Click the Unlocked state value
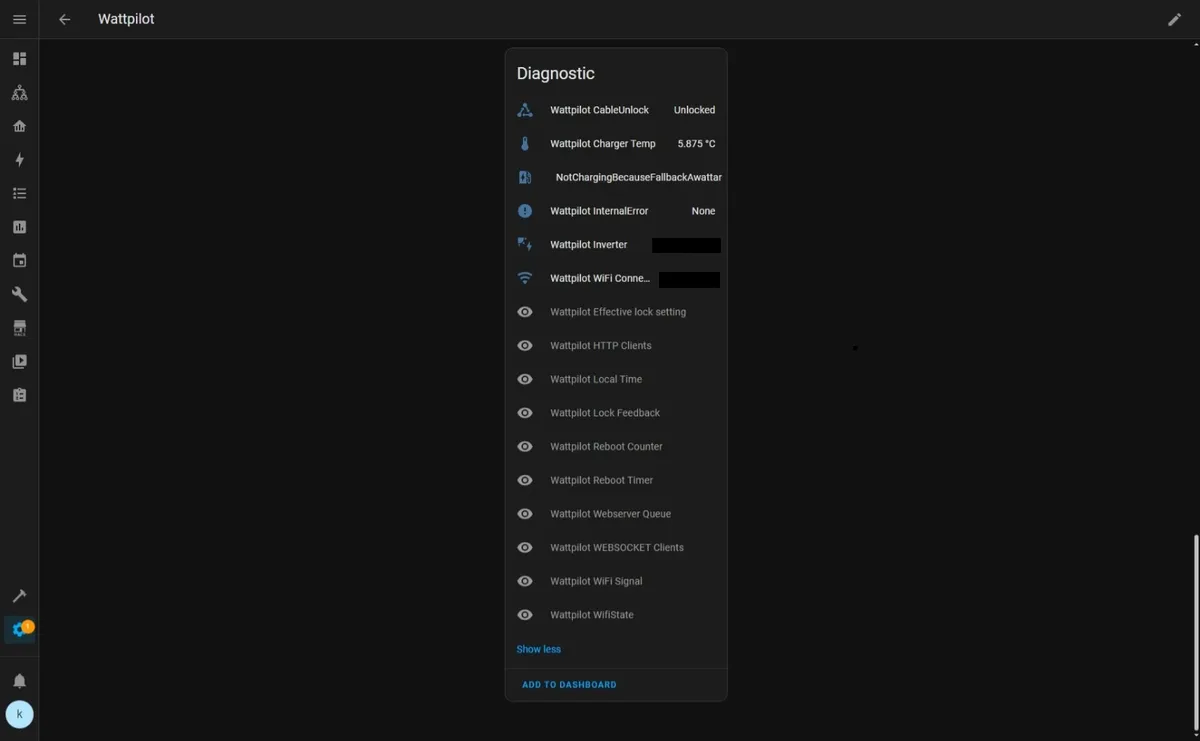The width and height of the screenshot is (1200, 741). click(x=694, y=110)
